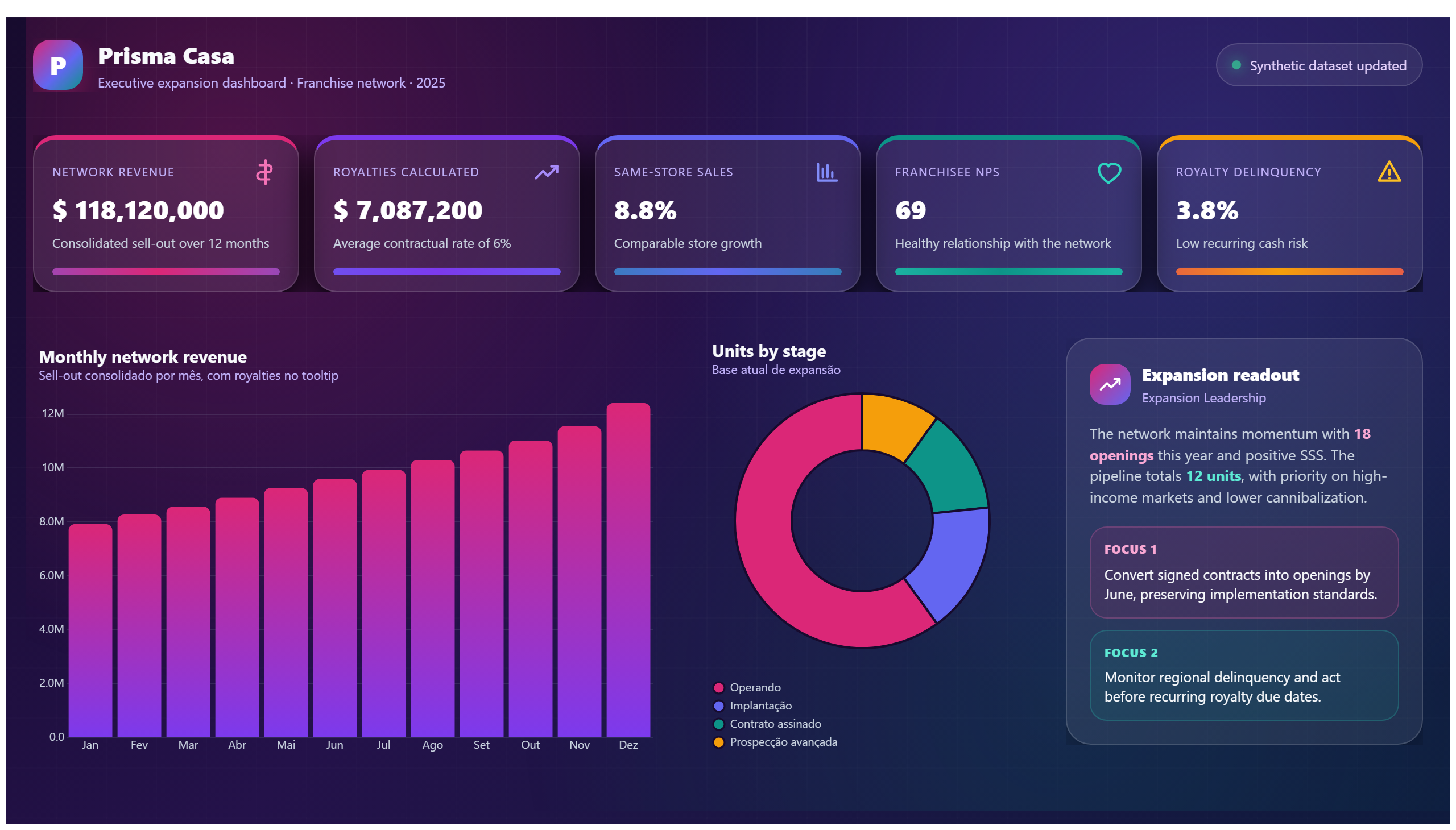Click the Expansion readout trend icon
1456x830 pixels.
pyautogui.click(x=1109, y=385)
